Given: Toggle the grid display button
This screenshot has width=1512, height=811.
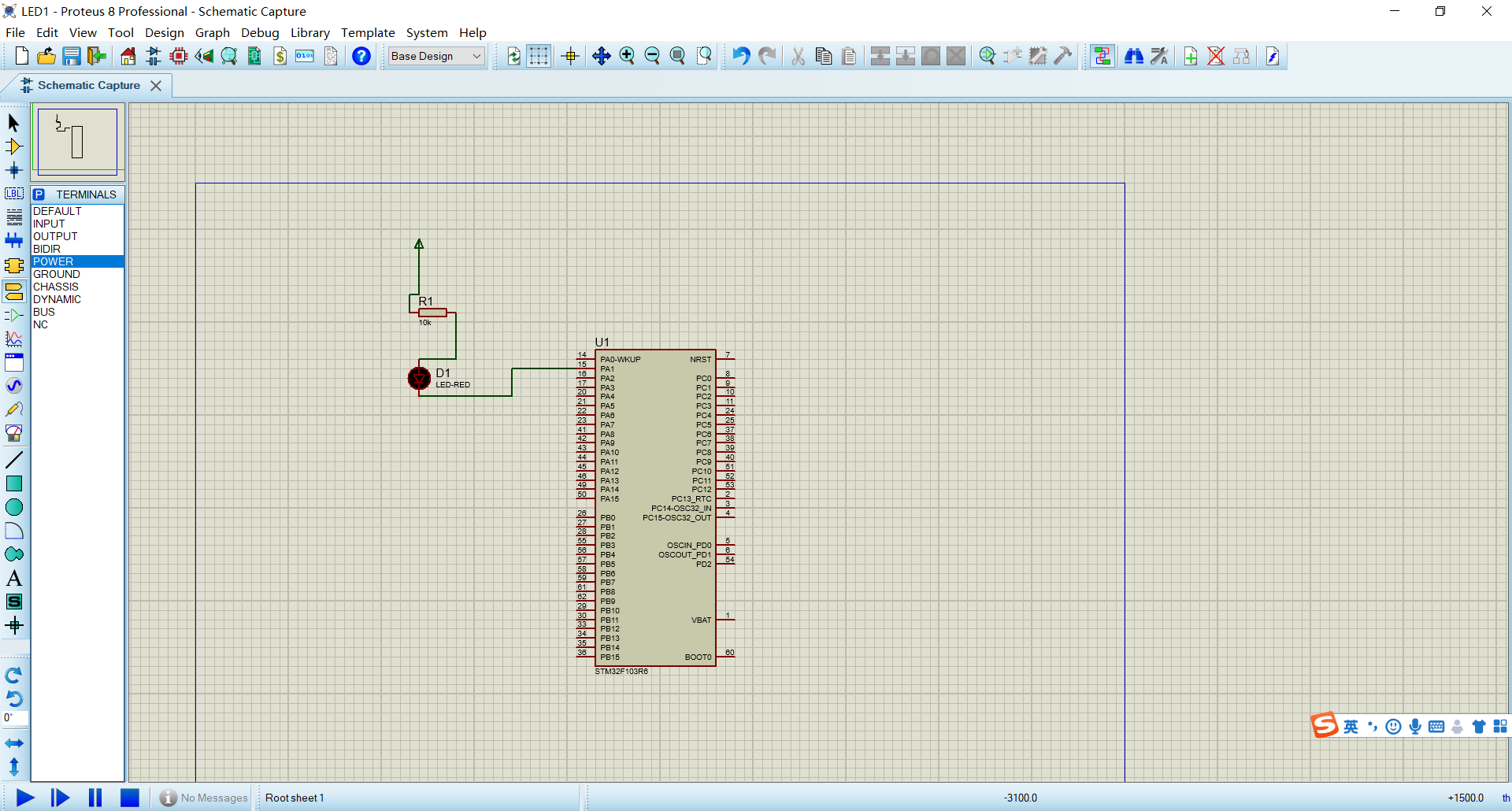Looking at the screenshot, I should click(539, 56).
